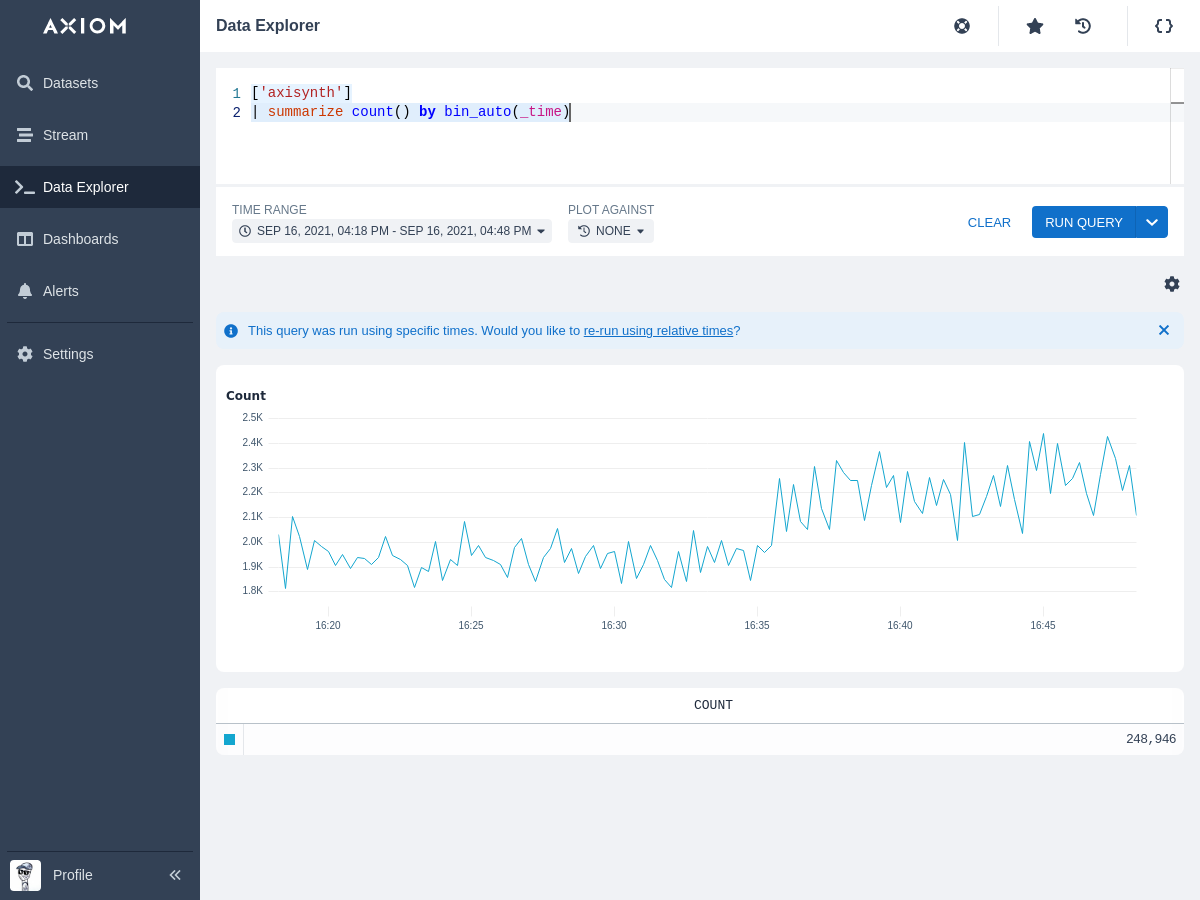Navigate to Dashboards
Screen dimensions: 1200x900
[x=80, y=239]
